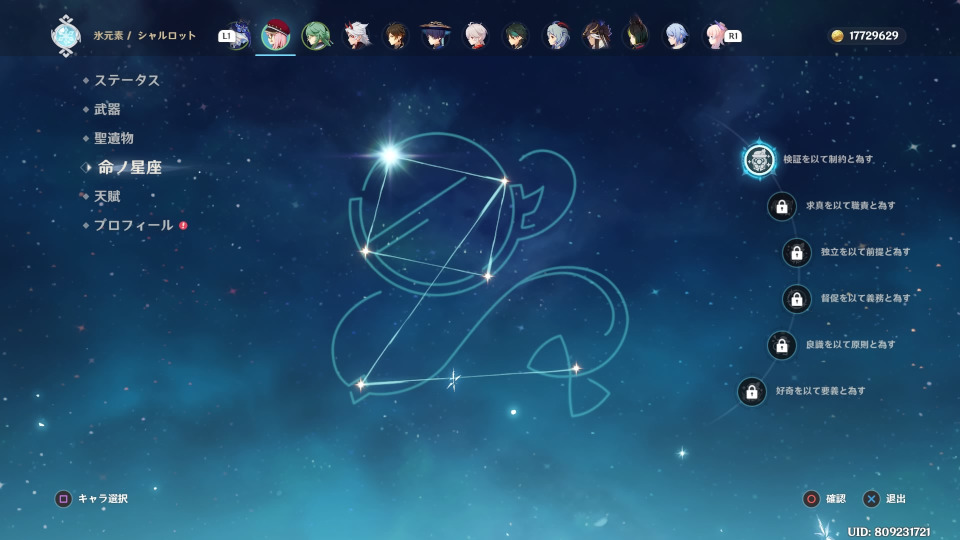Viewport: 960px width, 540px height.
Task: Open locked node 独立を以て前提と為す
Action: pos(797,252)
